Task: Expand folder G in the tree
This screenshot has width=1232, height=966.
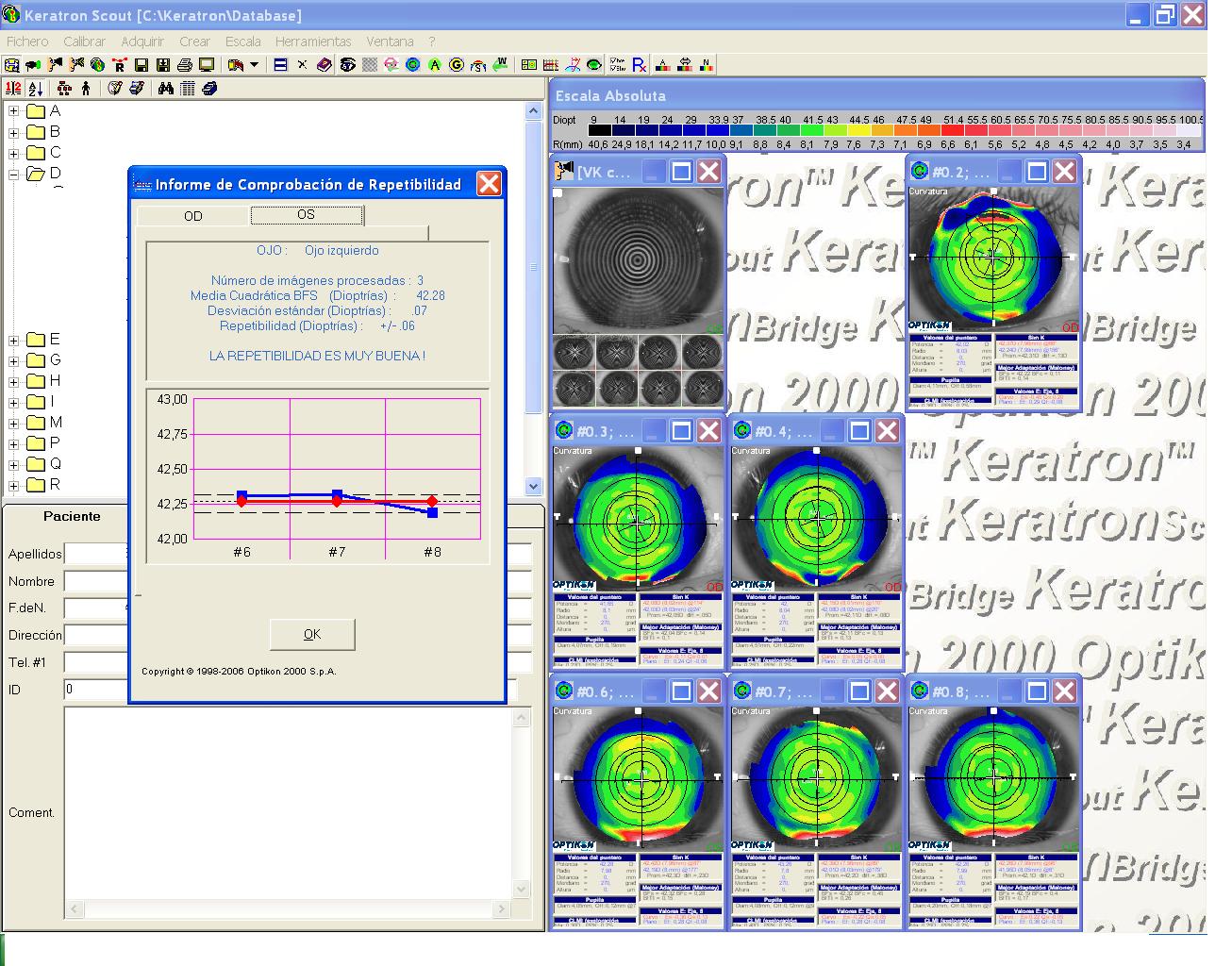Action: [x=13, y=360]
